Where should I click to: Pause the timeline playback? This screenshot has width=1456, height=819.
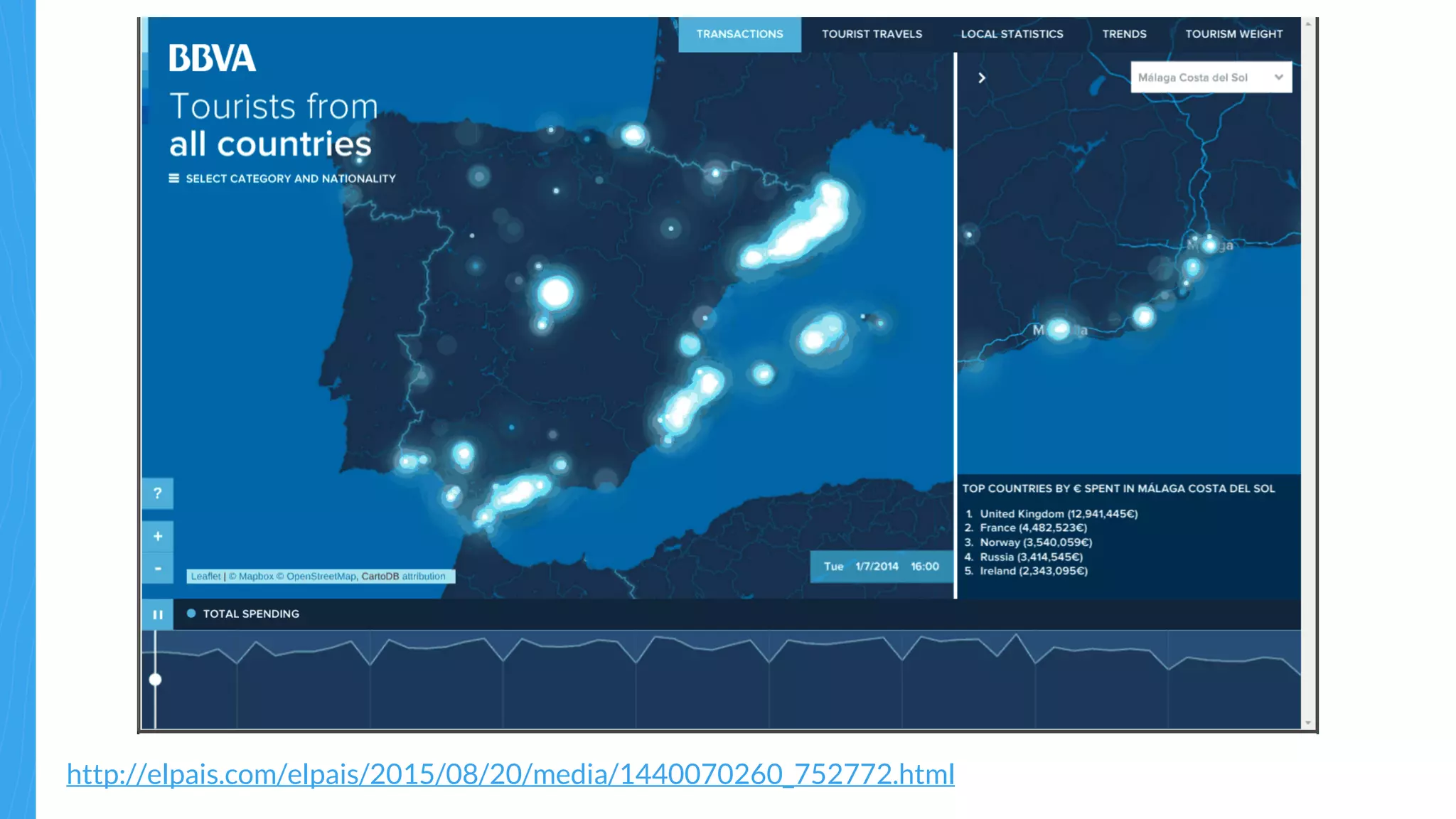(x=158, y=614)
